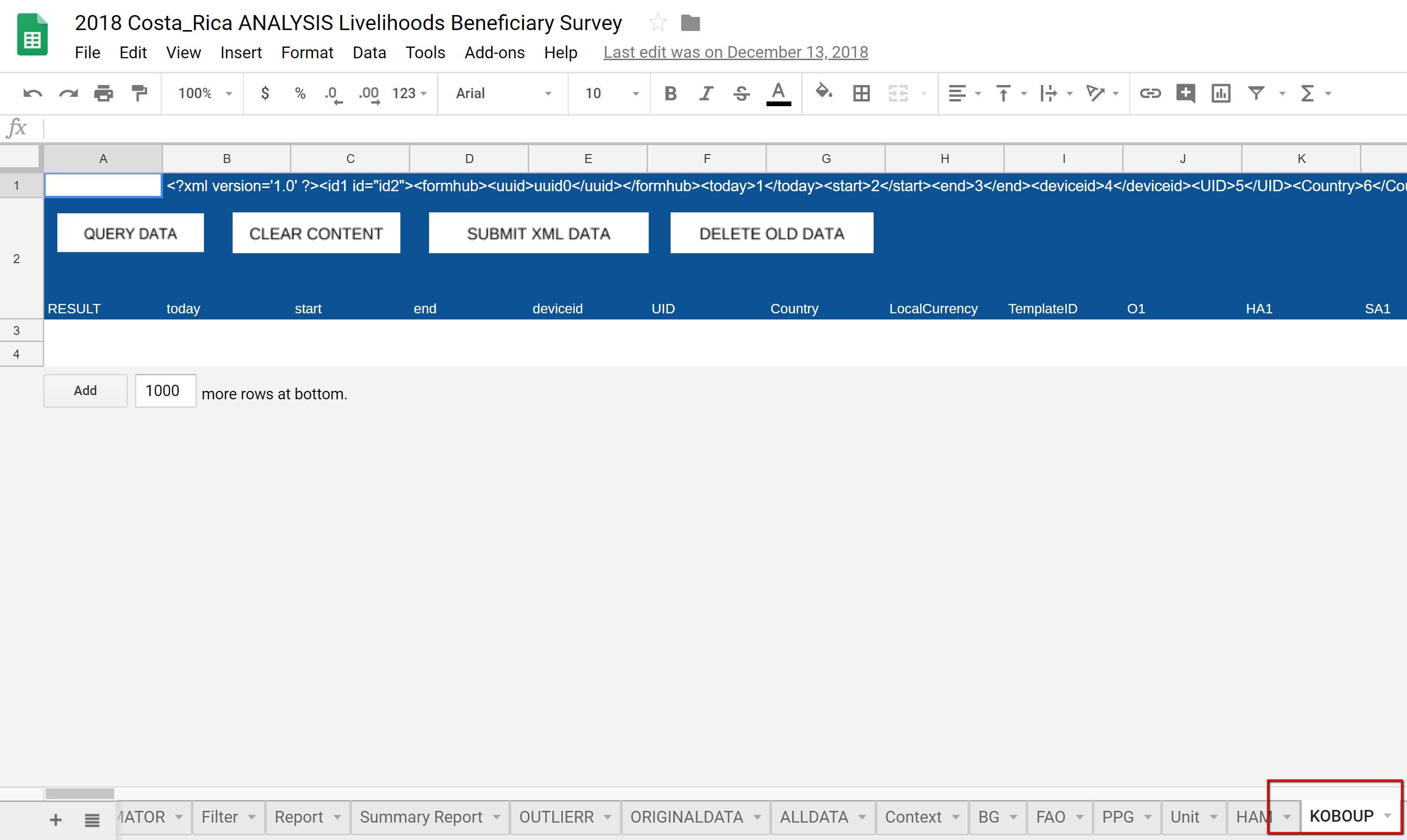The height and width of the screenshot is (840, 1407).
Task: Open filter views dropdown arrow
Action: pyautogui.click(x=1282, y=94)
